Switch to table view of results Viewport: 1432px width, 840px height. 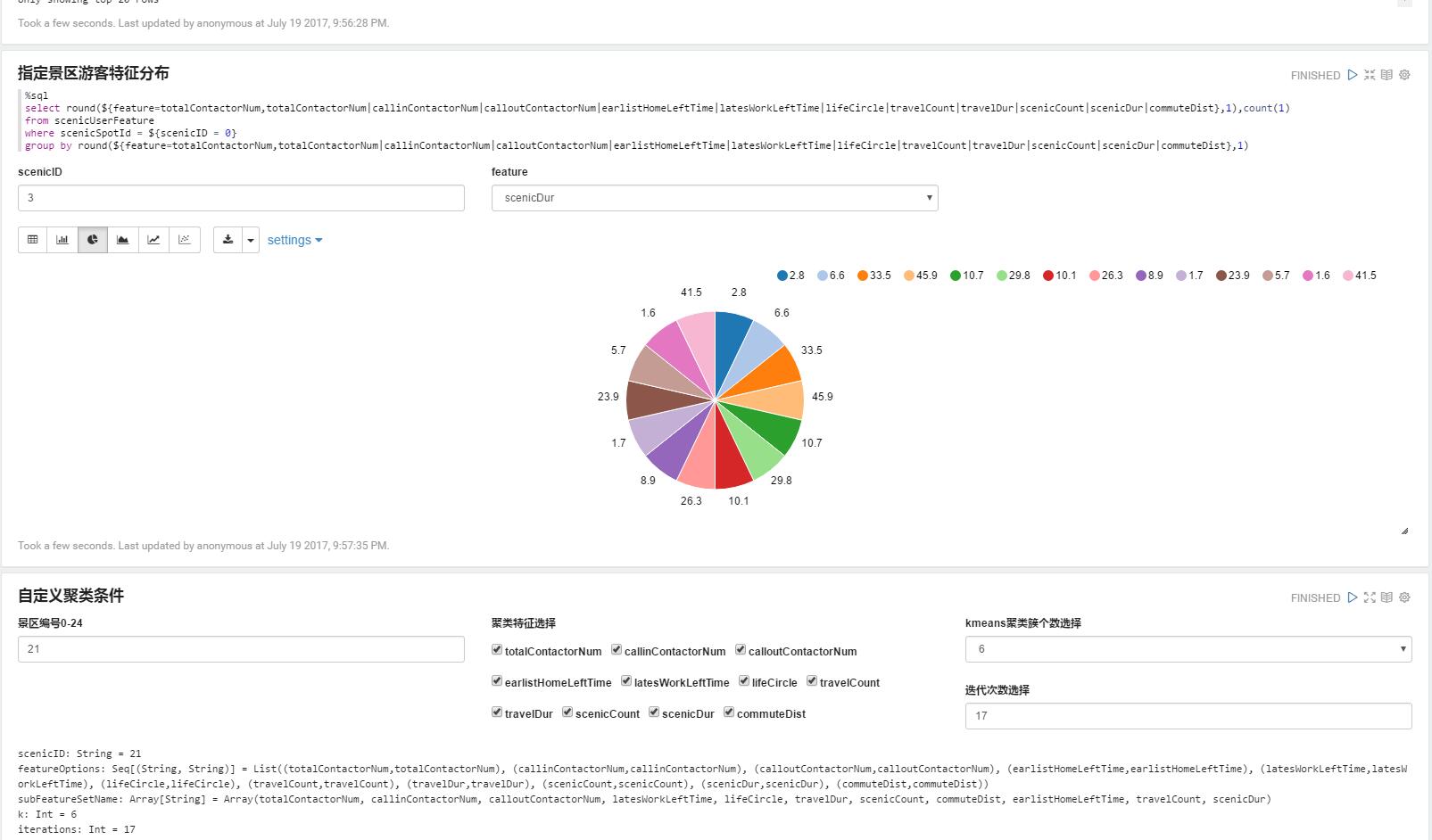[x=33, y=240]
